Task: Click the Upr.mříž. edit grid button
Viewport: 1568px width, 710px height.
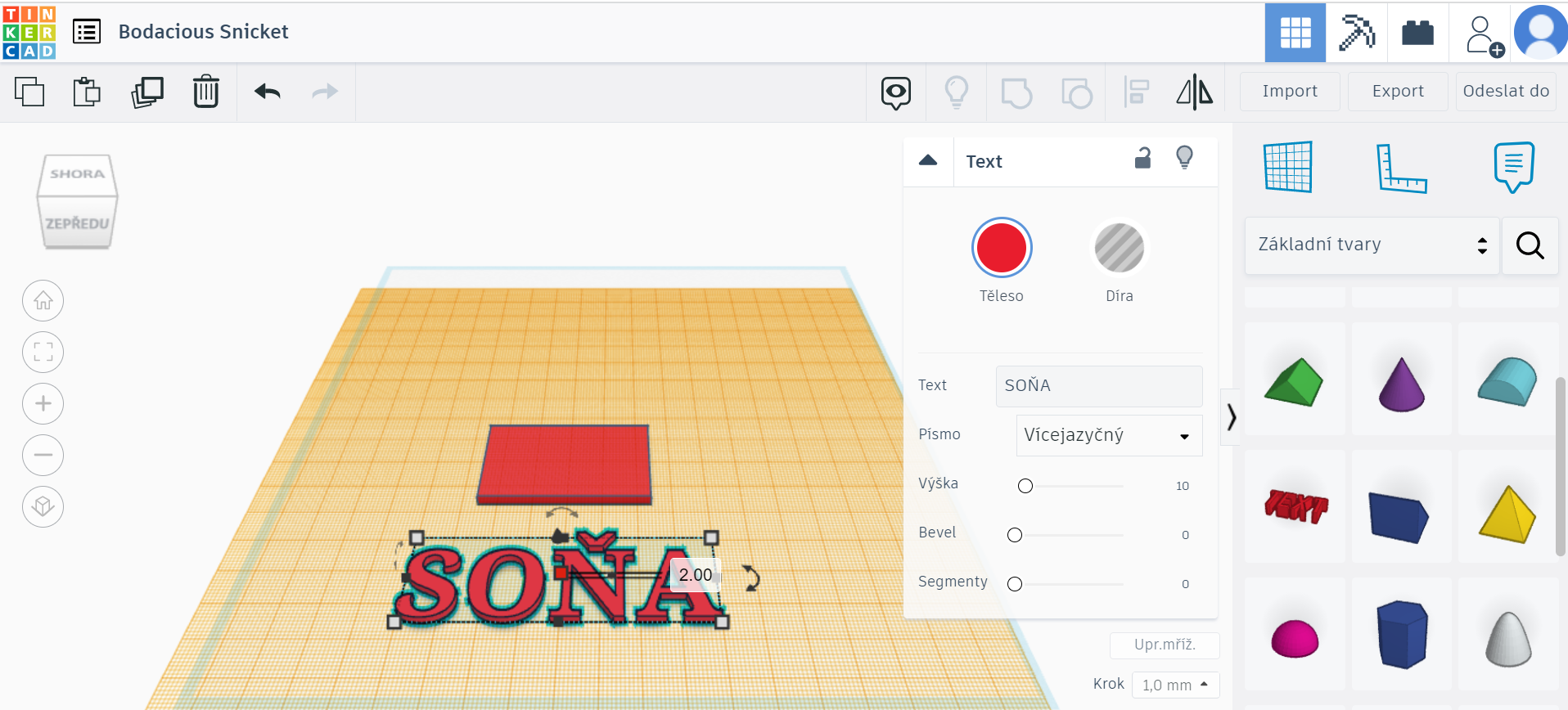Action: [x=1165, y=645]
